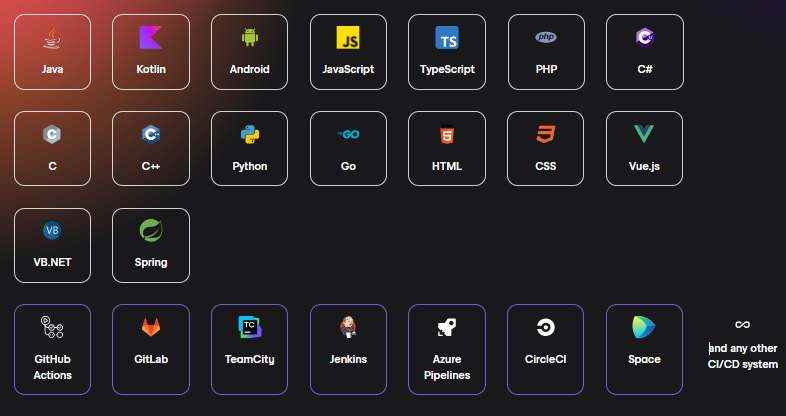The image size is (786, 416).
Task: Click the TeamCity TC logo icon
Action: (x=250, y=327)
